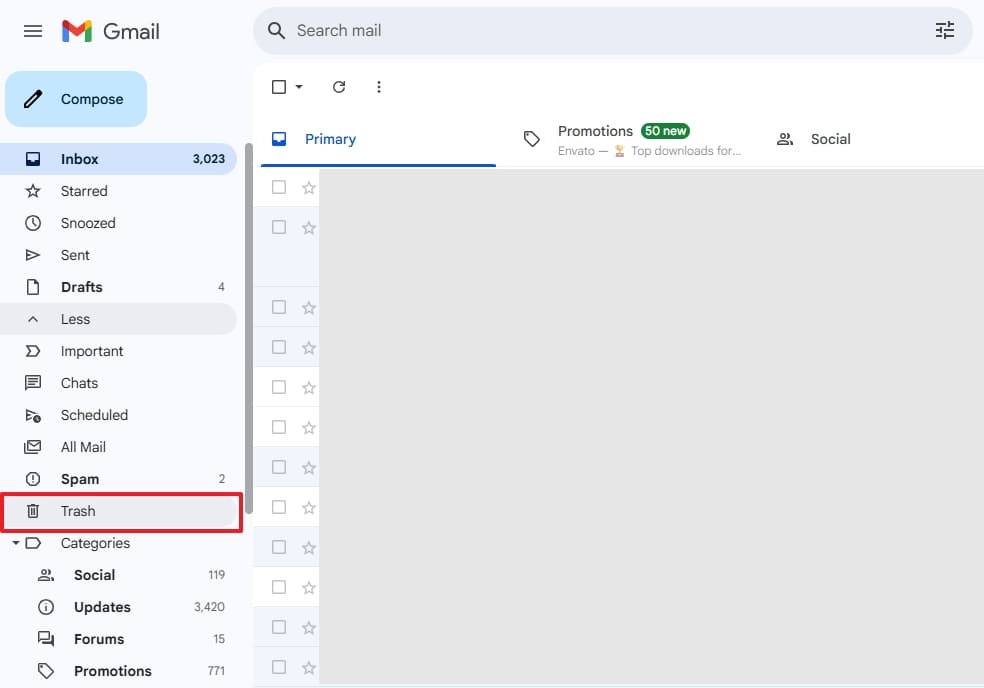Open the Spam folder
The image size is (984, 688).
80,479
